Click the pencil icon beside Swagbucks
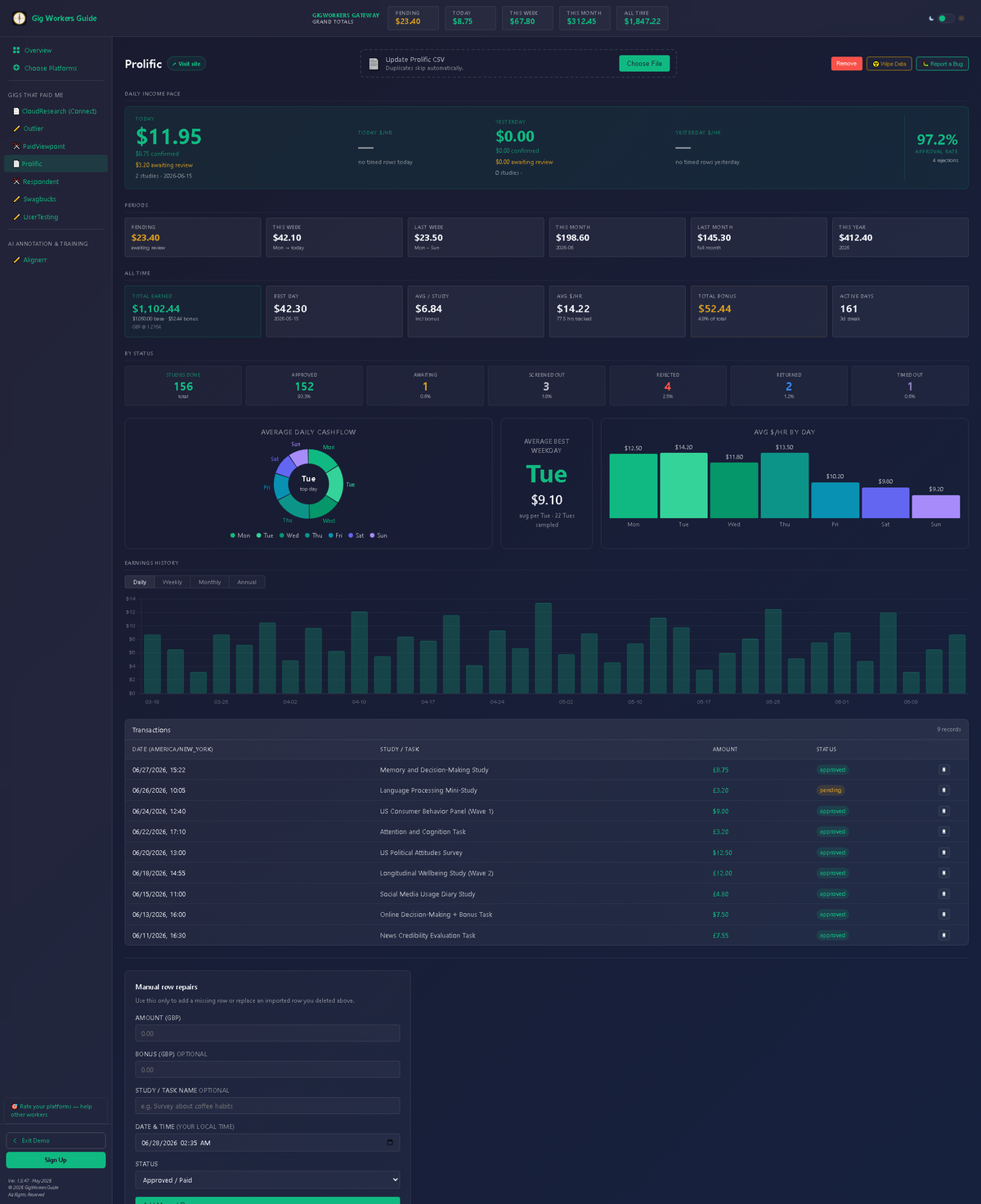This screenshot has height=1204, width=981. pos(16,199)
